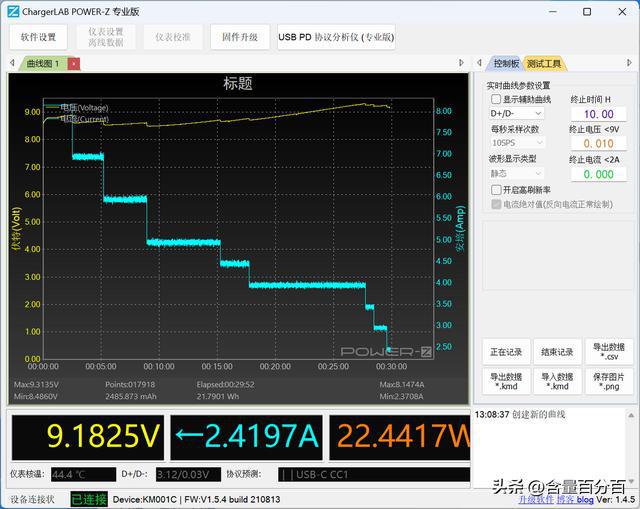Image resolution: width=640 pixels, height=509 pixels.
Task: Open the 静态 waveform display type dropdown
Action: tap(516, 174)
